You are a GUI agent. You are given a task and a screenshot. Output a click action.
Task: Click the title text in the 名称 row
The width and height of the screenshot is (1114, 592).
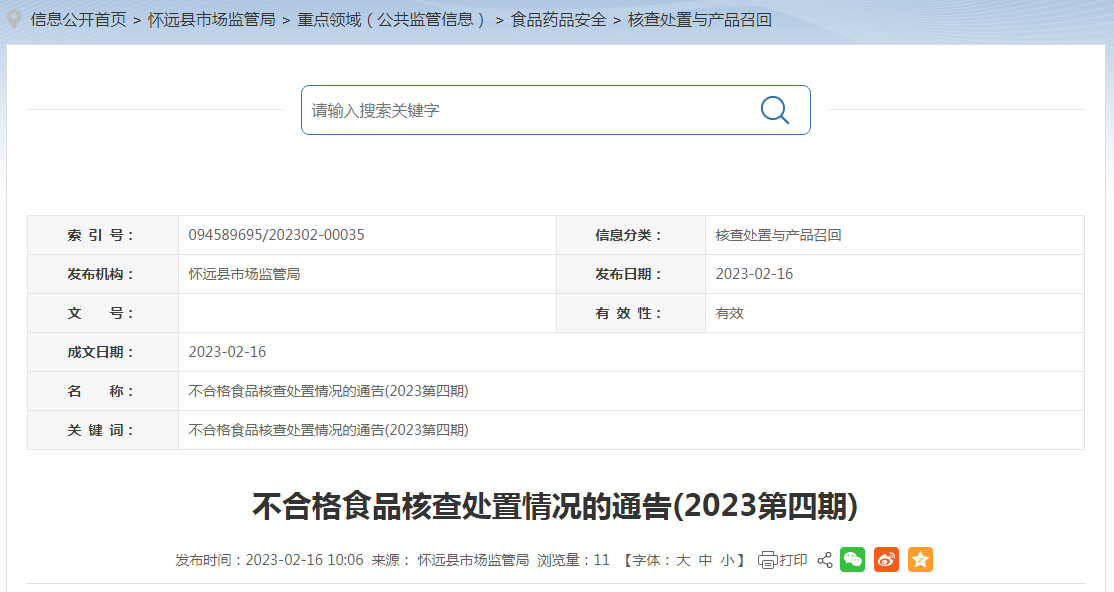pyautogui.click(x=328, y=392)
